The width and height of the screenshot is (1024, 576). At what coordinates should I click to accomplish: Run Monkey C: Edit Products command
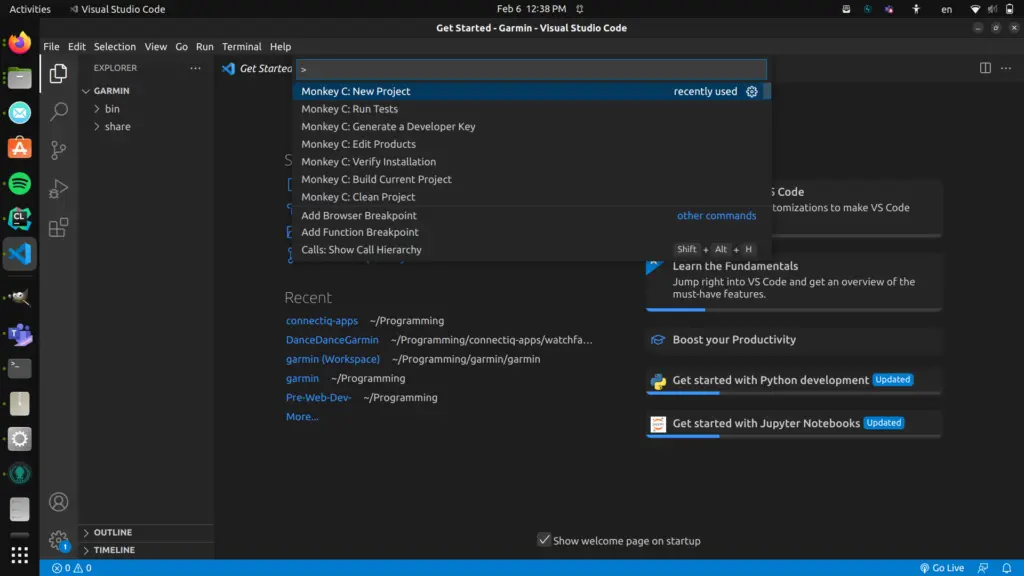tap(532, 144)
